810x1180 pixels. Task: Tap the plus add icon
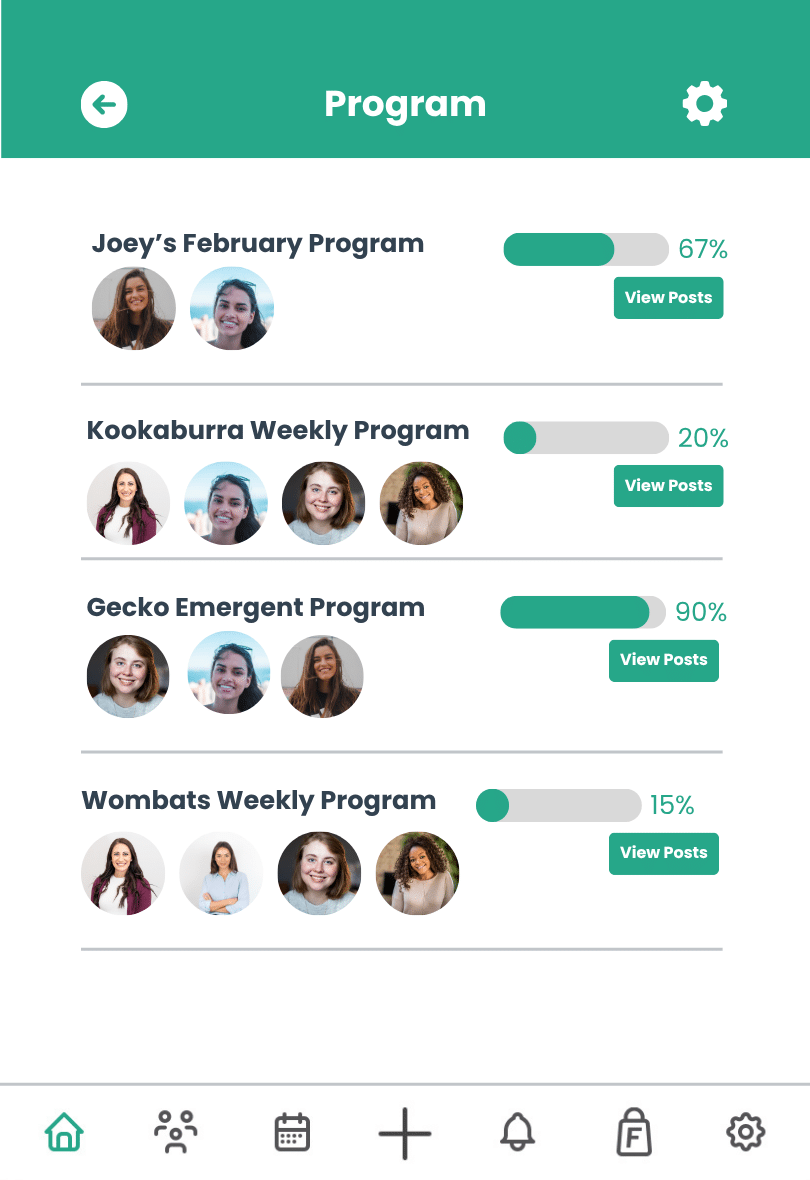405,1134
